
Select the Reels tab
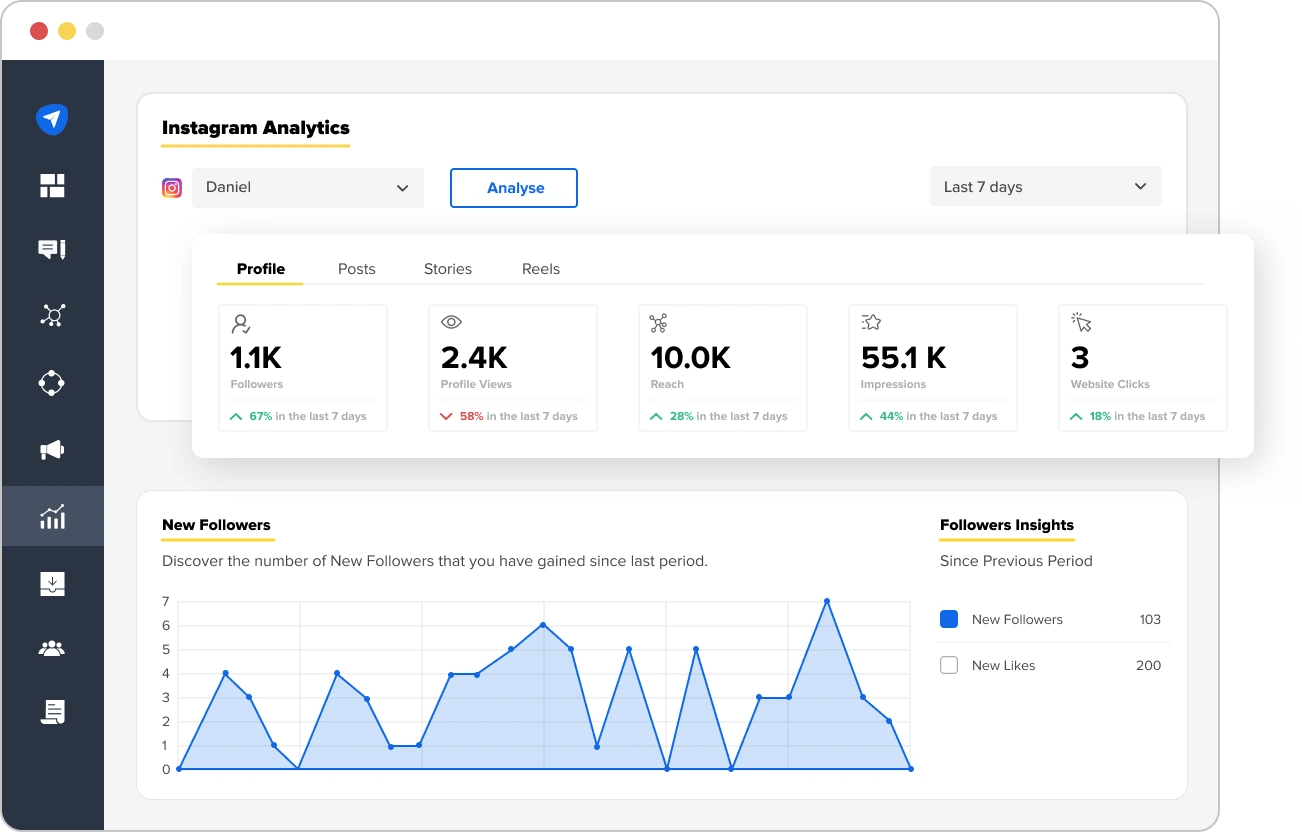pyautogui.click(x=540, y=268)
